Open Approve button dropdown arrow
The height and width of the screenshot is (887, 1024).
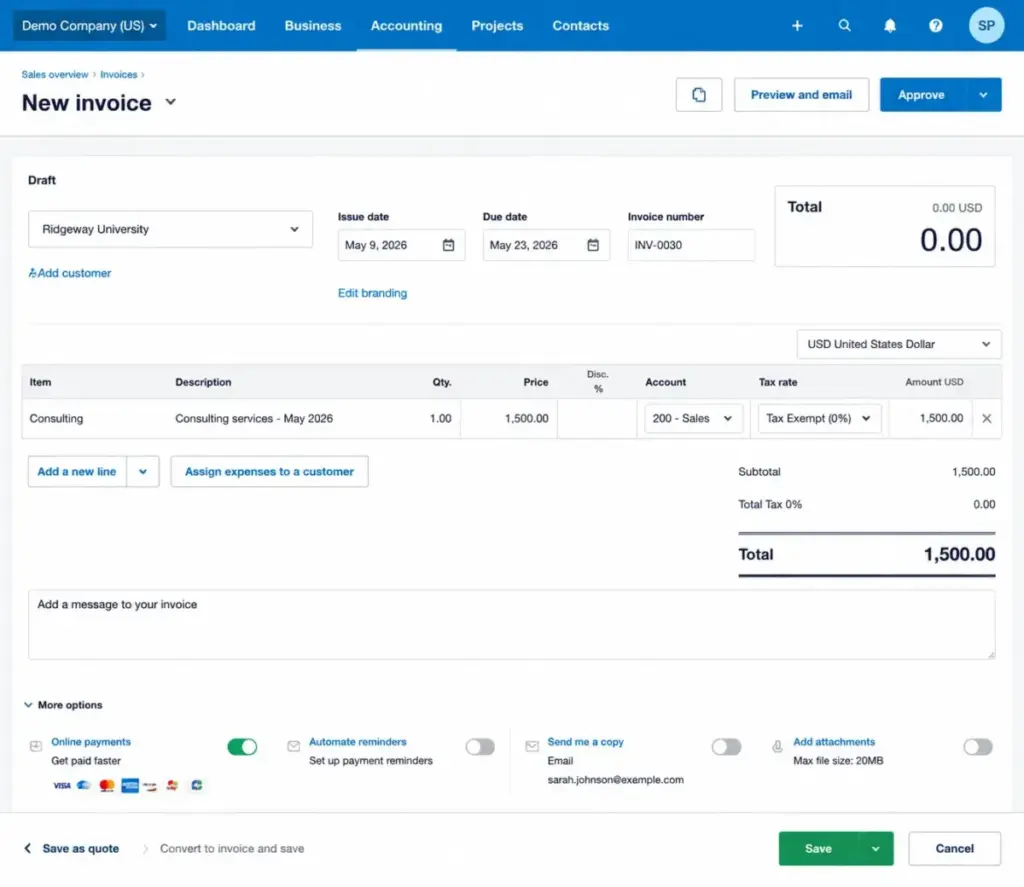click(x=983, y=95)
